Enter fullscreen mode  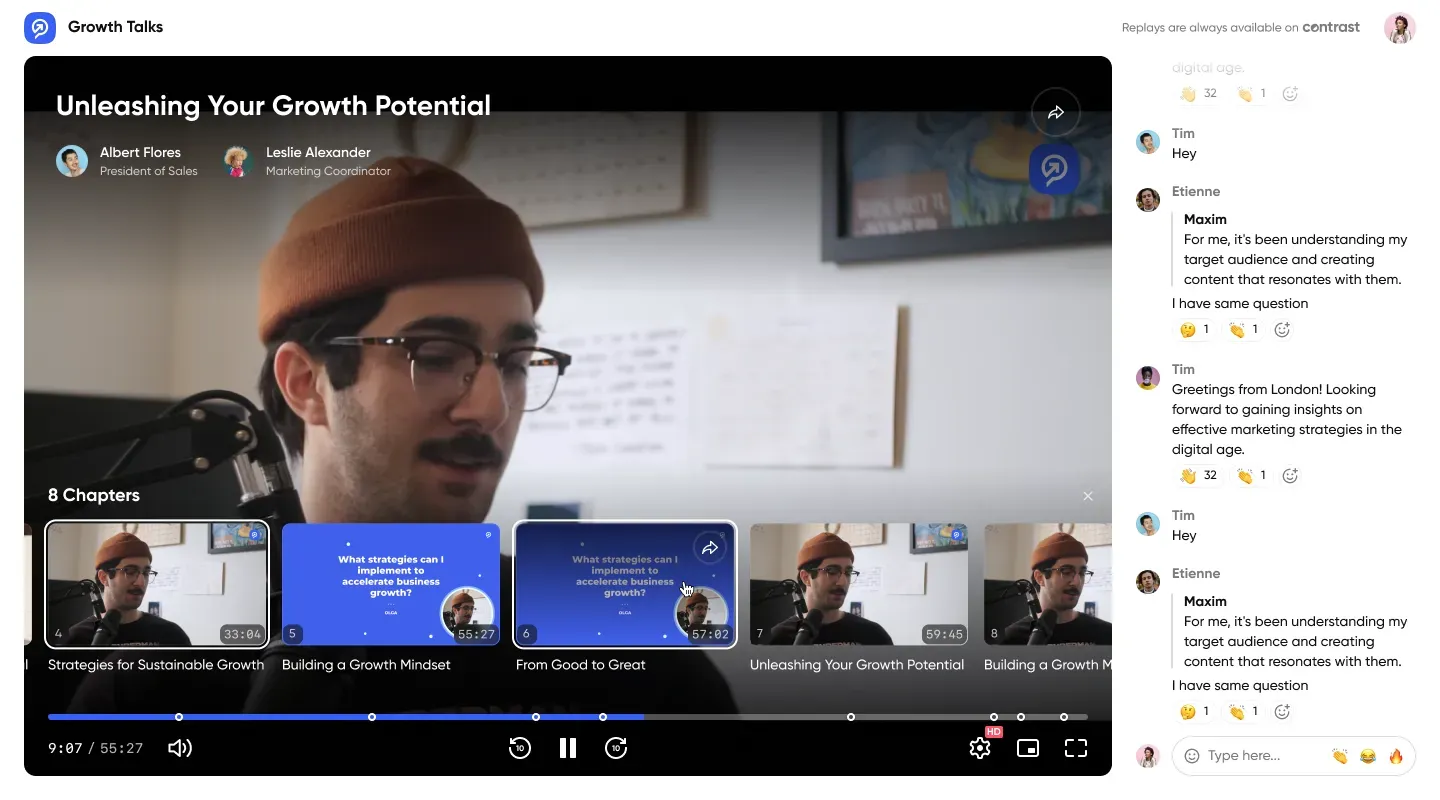coord(1075,747)
